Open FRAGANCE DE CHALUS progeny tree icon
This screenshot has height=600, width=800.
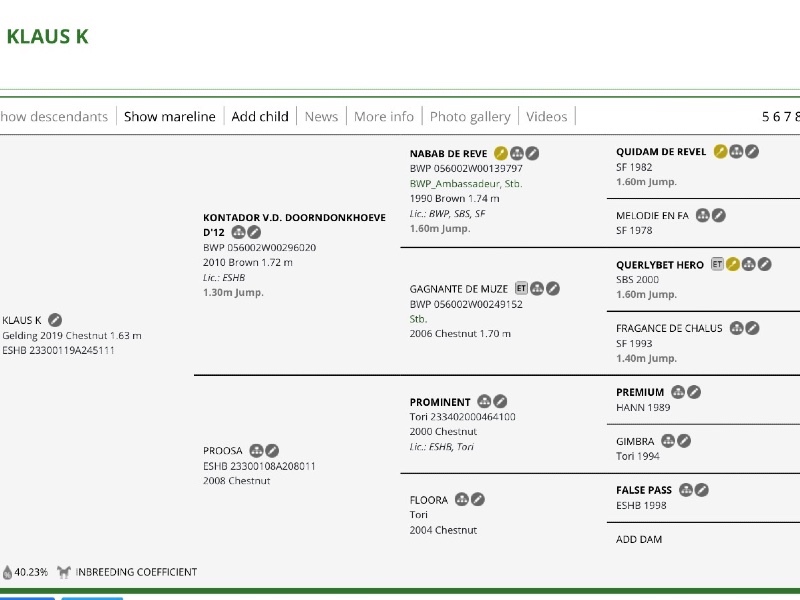pyautogui.click(x=736, y=328)
